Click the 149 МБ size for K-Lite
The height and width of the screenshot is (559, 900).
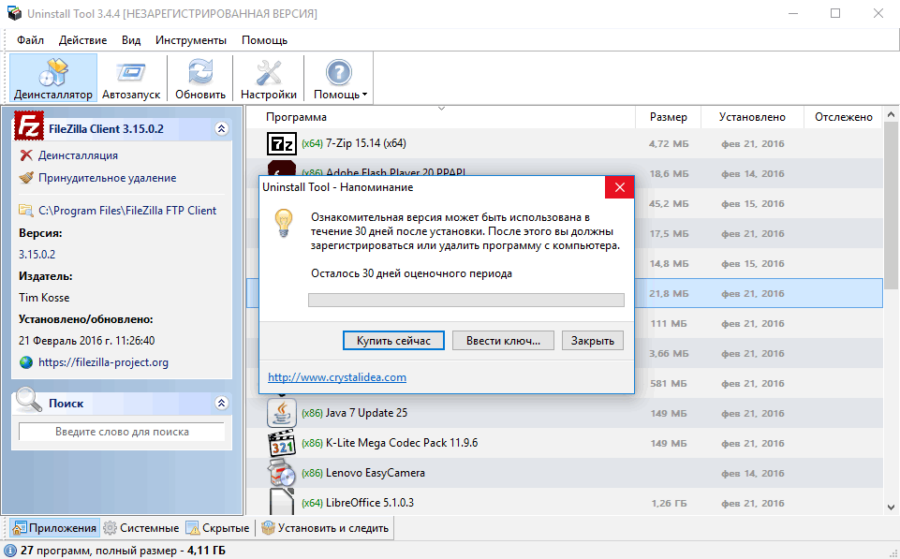point(668,443)
